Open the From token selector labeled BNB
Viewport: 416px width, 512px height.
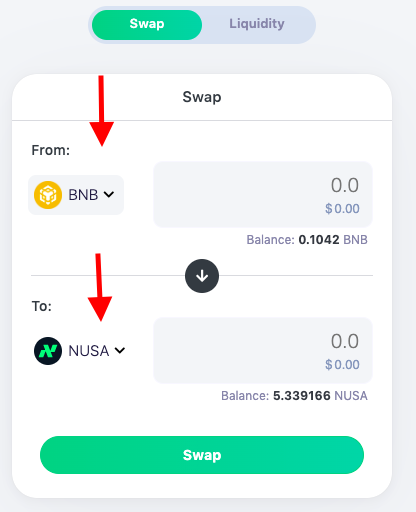pos(76,195)
